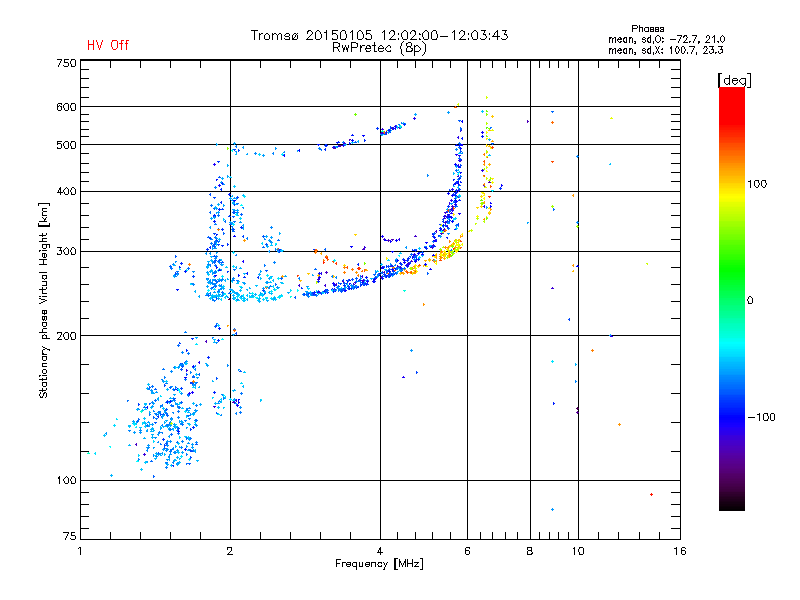Select the plot title 'Tromsø 20150105 12:02:00-12:03:43'
Image resolution: width=800 pixels, height=600 pixels.
379,35
